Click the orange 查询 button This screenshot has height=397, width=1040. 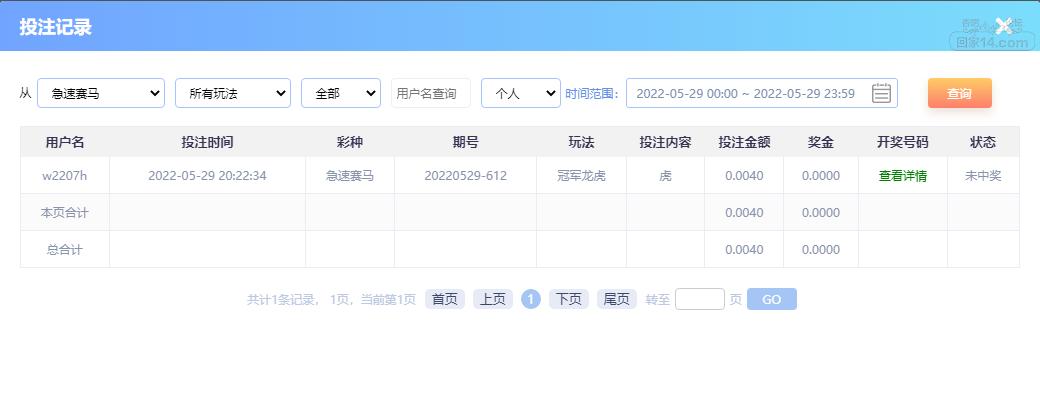[x=960, y=93]
